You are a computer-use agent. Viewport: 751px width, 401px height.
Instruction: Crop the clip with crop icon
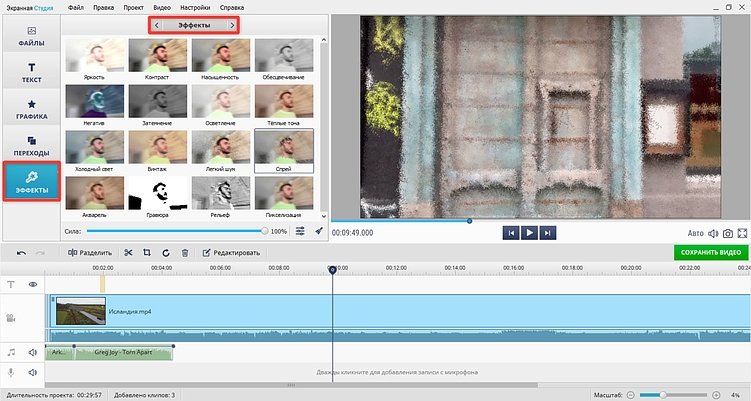click(x=147, y=252)
